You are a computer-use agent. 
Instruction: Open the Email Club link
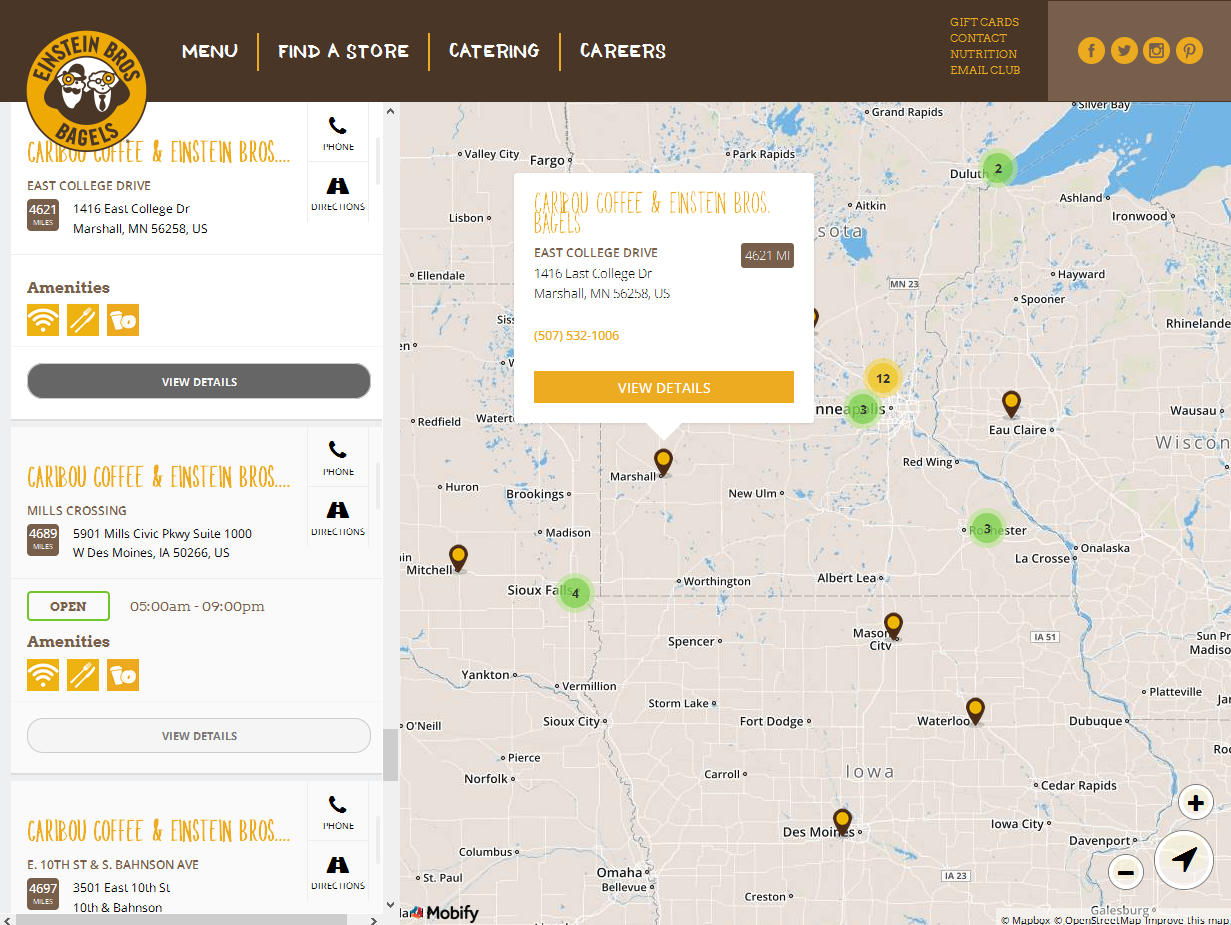coord(986,70)
